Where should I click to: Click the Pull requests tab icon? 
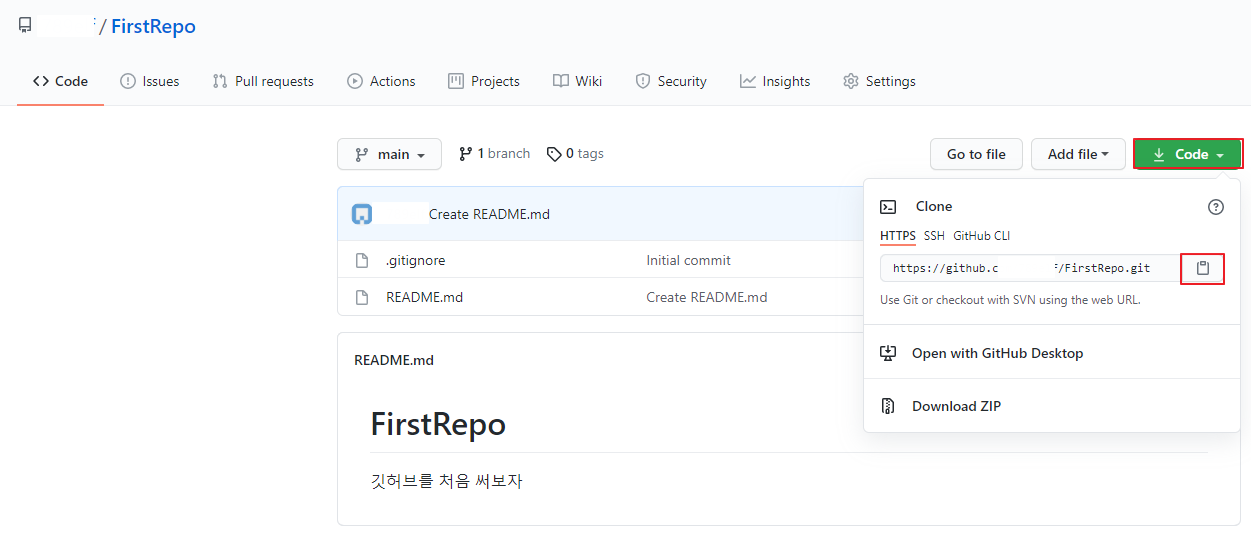[220, 81]
